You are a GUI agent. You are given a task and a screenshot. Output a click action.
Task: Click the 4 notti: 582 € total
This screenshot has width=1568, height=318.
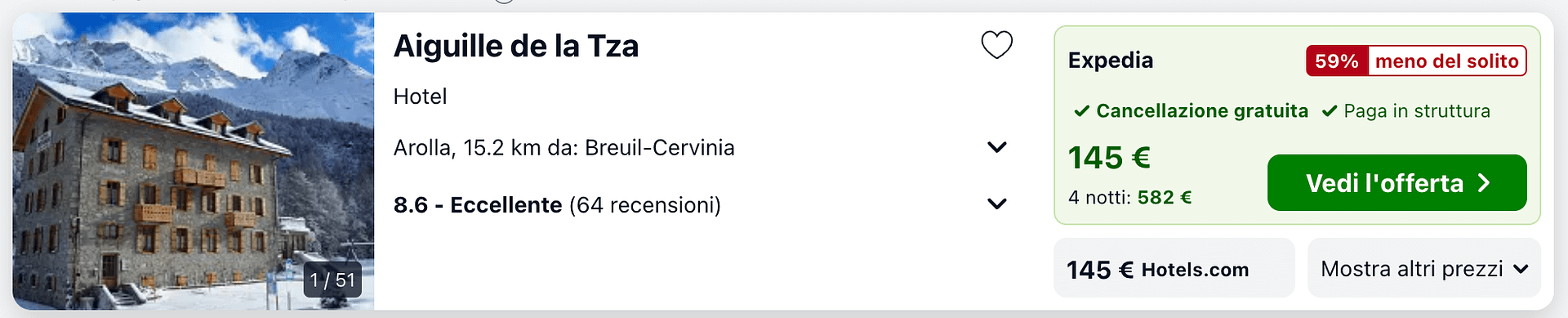(x=1130, y=197)
